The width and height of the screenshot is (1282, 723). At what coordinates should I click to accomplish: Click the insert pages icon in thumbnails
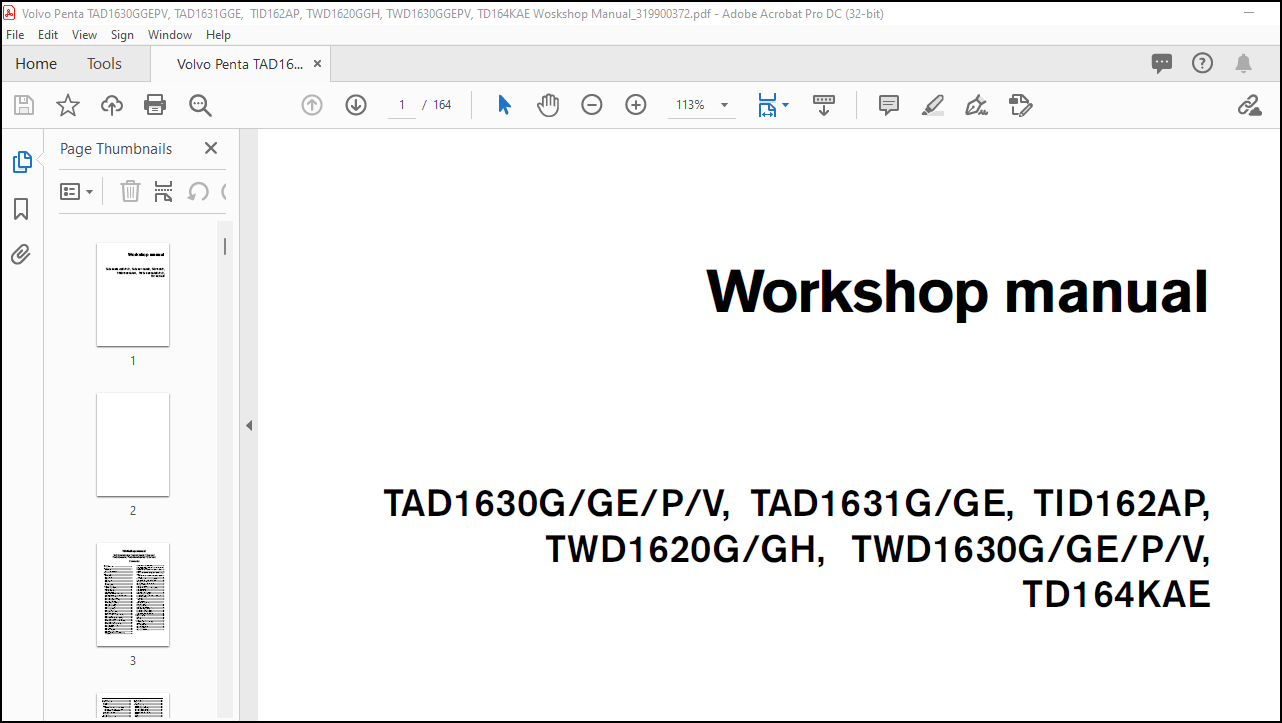pos(164,191)
